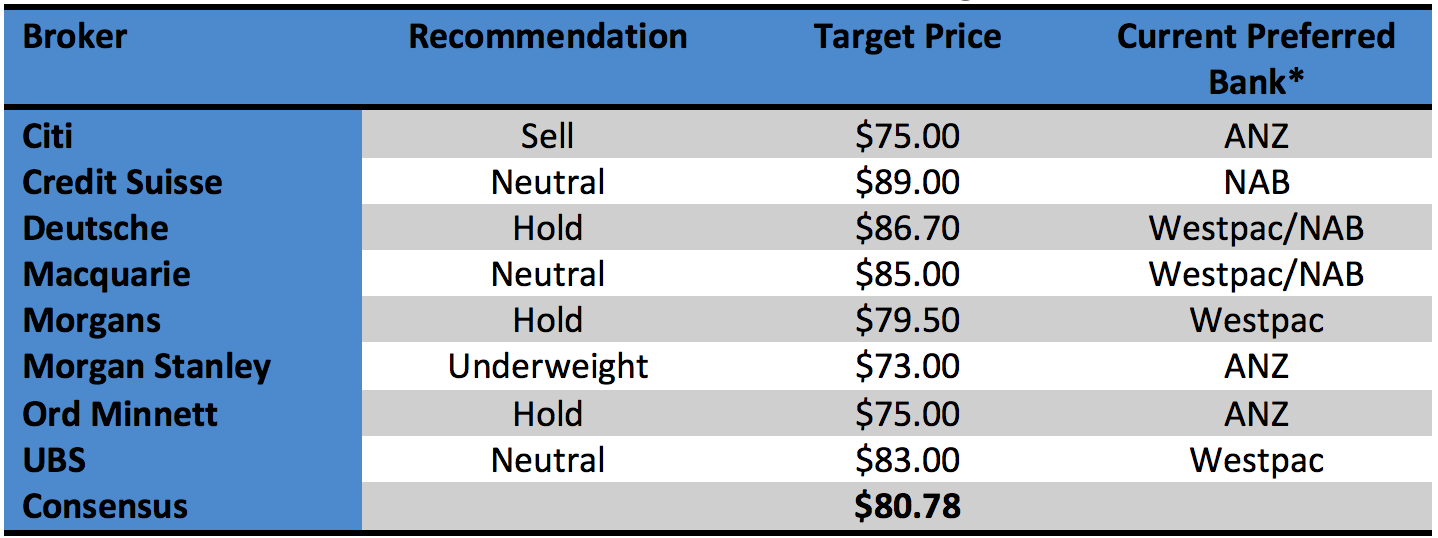Select the $89.00 target price cell
Screen dimensions: 1438x538
[x=907, y=182]
